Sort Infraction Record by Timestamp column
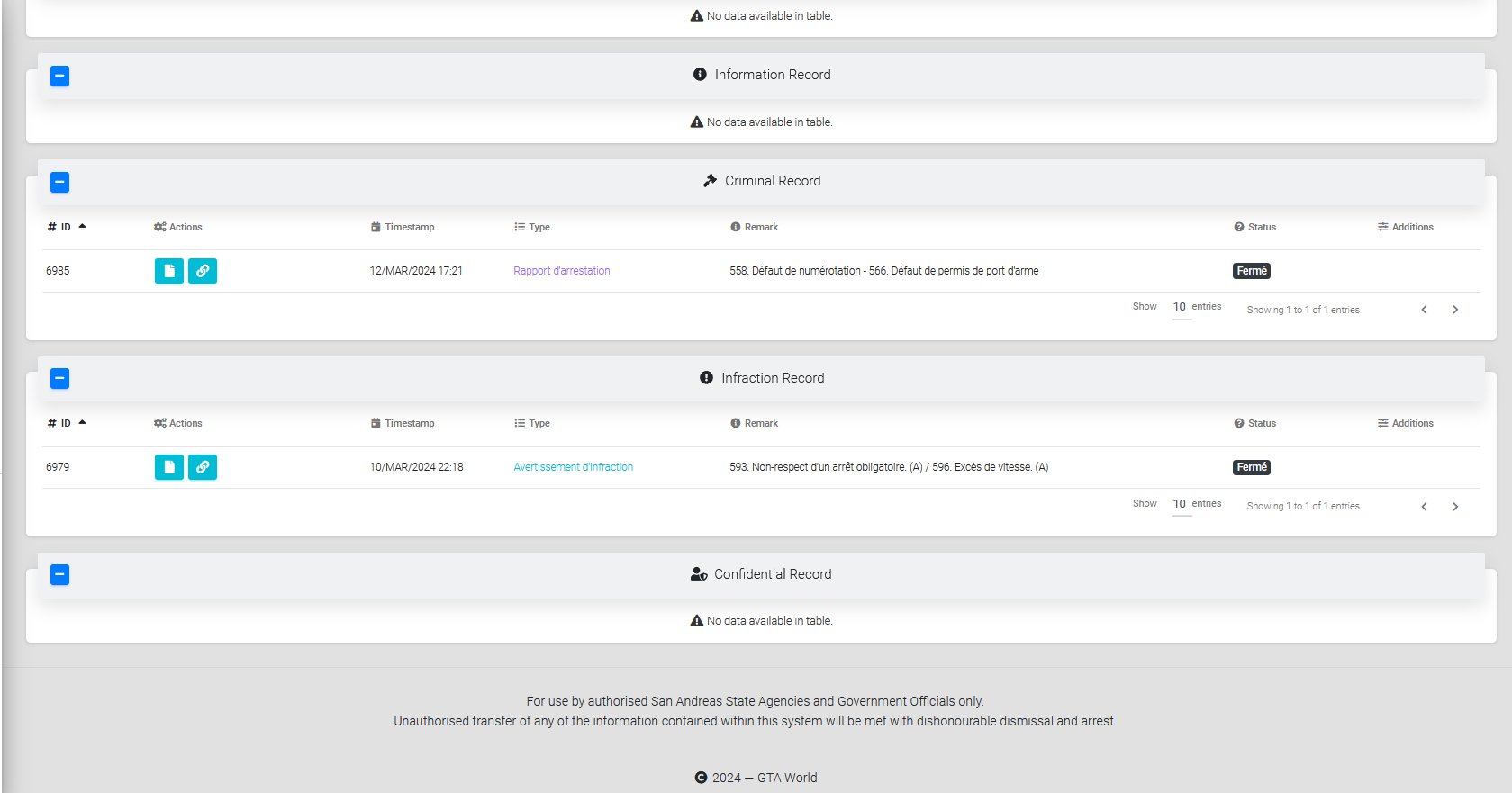This screenshot has width=1512, height=793. pos(403,423)
